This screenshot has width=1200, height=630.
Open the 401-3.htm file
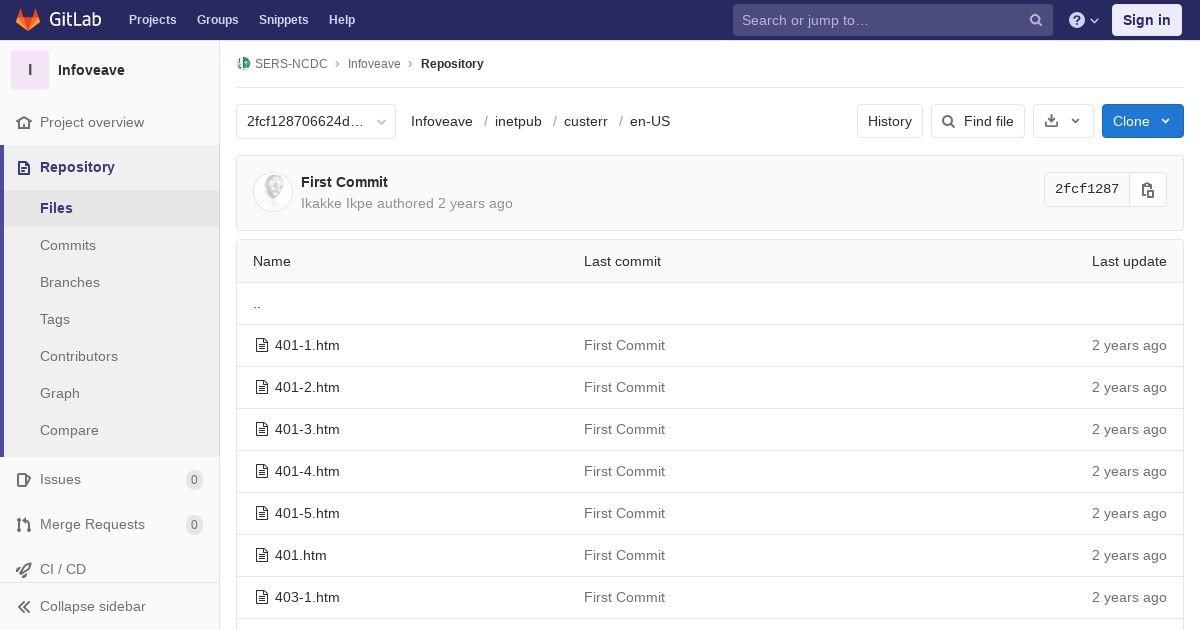click(x=307, y=430)
